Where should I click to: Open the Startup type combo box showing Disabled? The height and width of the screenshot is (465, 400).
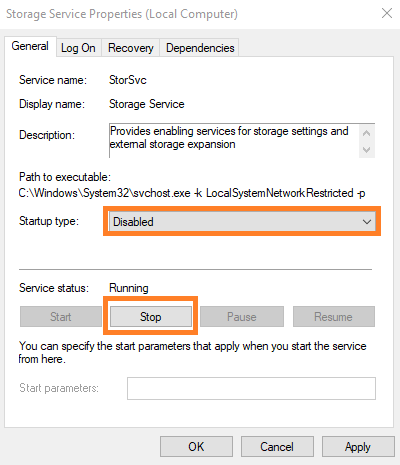pyautogui.click(x=242, y=222)
